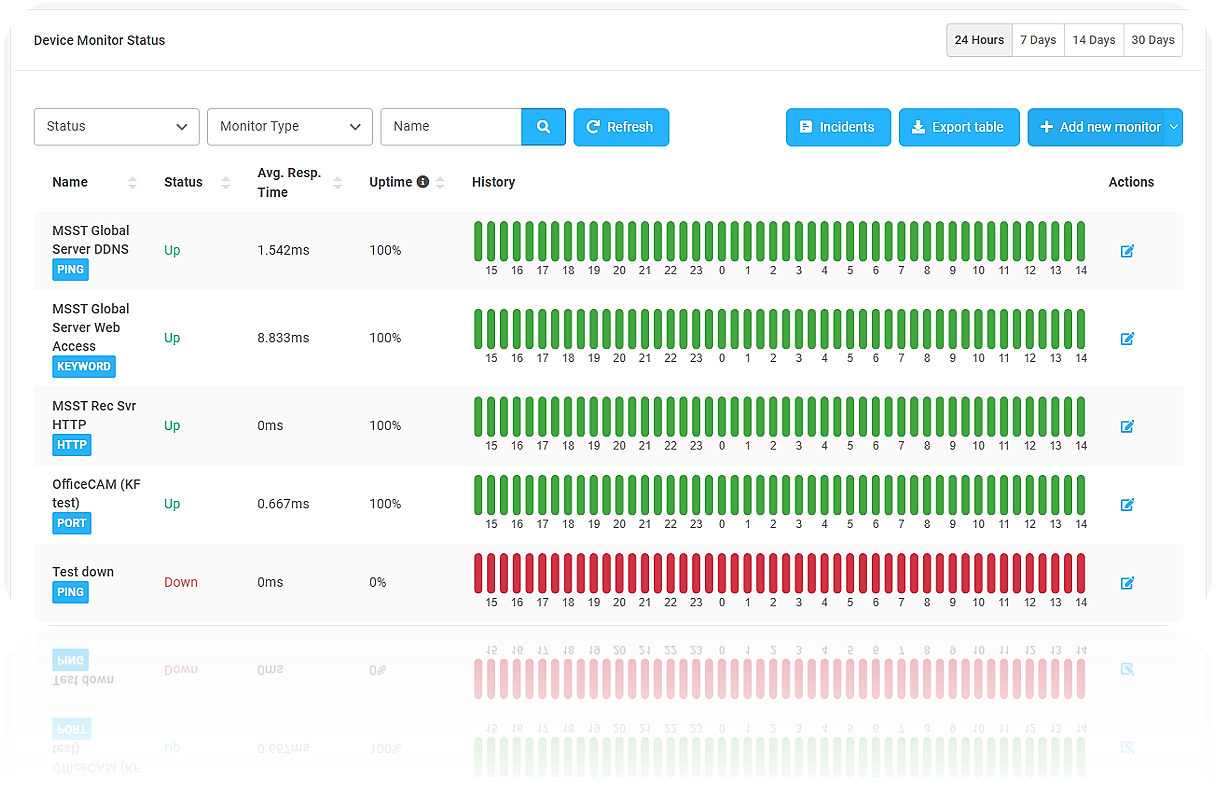Click the Export table button
The width and height of the screenshot is (1216, 796).
pos(958,127)
